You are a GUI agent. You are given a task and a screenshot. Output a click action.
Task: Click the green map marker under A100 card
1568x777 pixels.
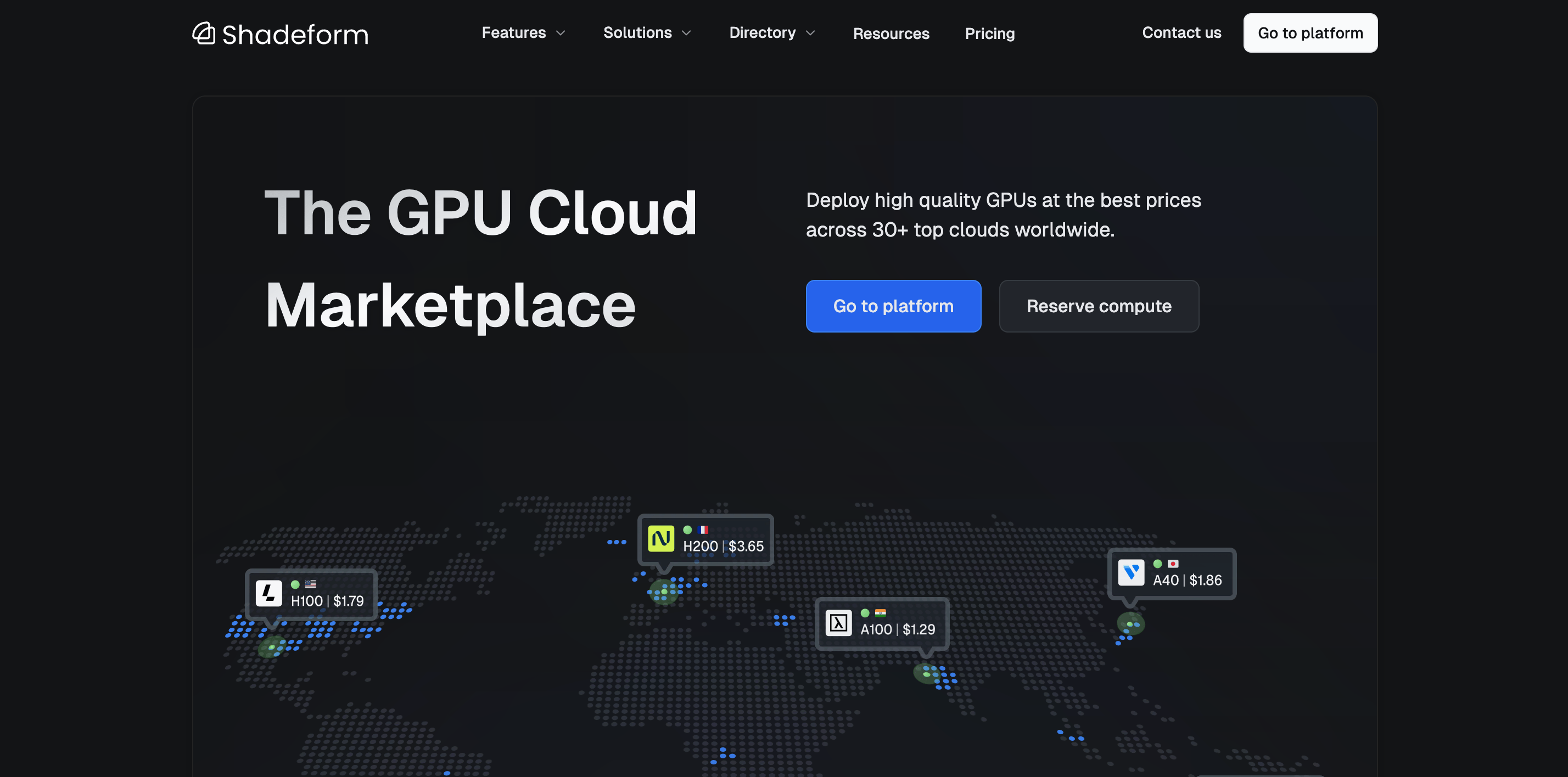pyautogui.click(x=926, y=673)
